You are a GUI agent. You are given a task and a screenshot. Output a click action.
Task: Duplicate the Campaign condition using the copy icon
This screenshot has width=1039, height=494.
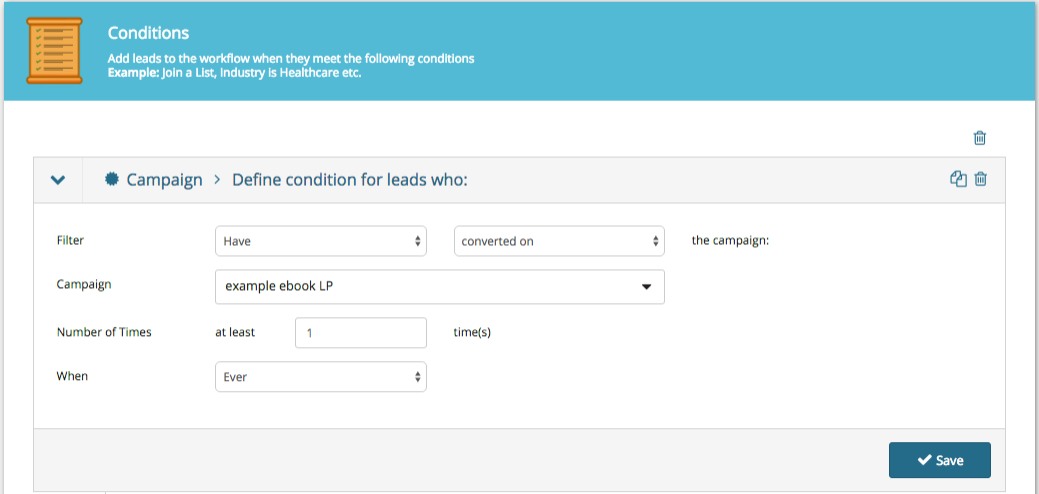958,179
